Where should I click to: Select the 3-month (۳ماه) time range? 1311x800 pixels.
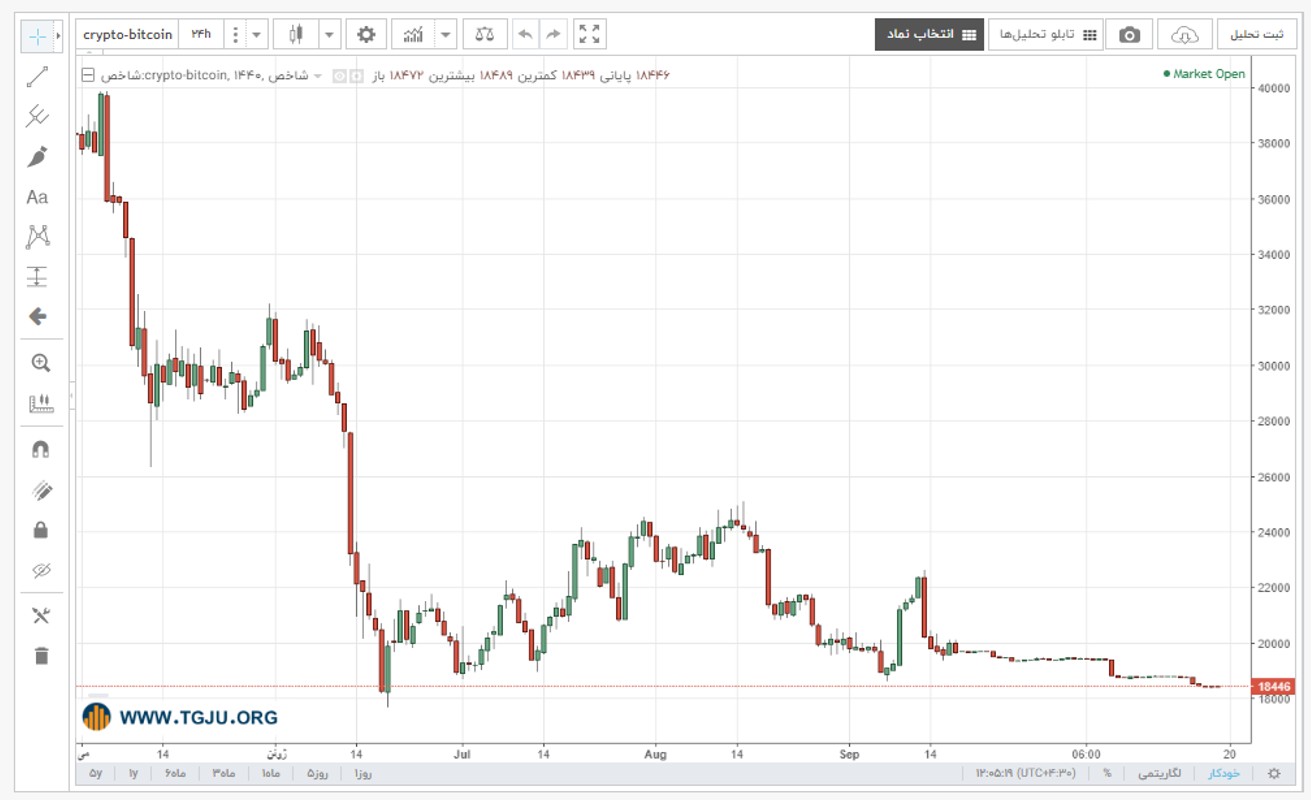(x=223, y=773)
